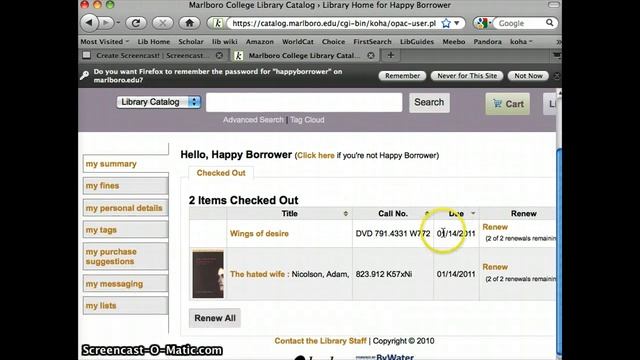Click the stop loading X button
This screenshot has width=640, height=360.
coord(162,23)
